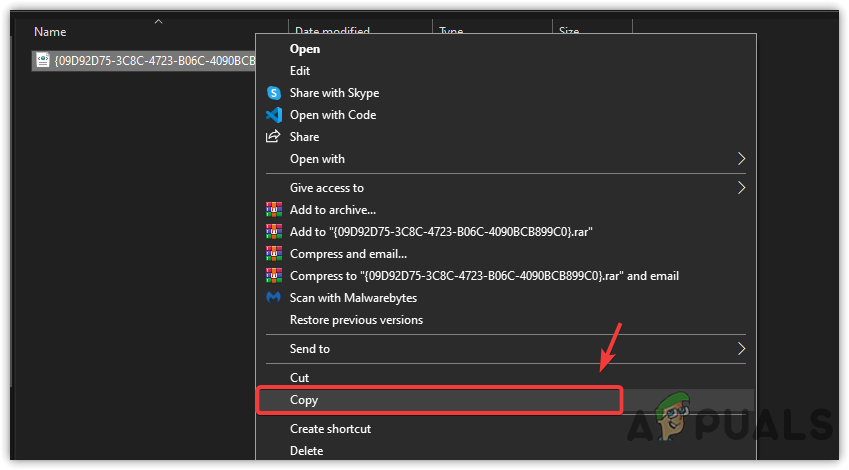Image resolution: width=849 pixels, height=470 pixels.
Task: Click WinRAR icon beside Compress and email
Action: point(274,253)
